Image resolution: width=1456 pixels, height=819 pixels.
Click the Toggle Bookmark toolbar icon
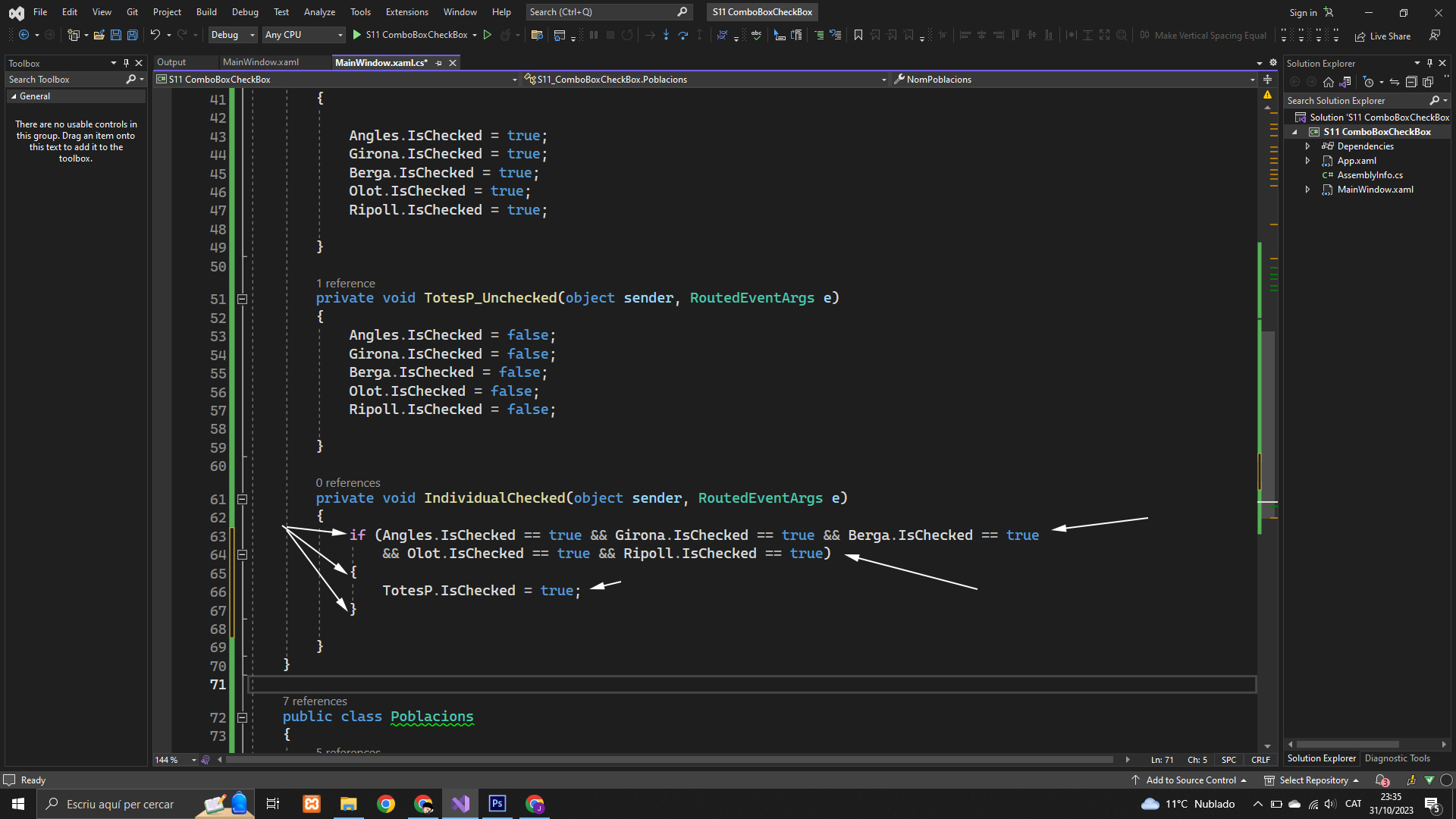point(858,35)
